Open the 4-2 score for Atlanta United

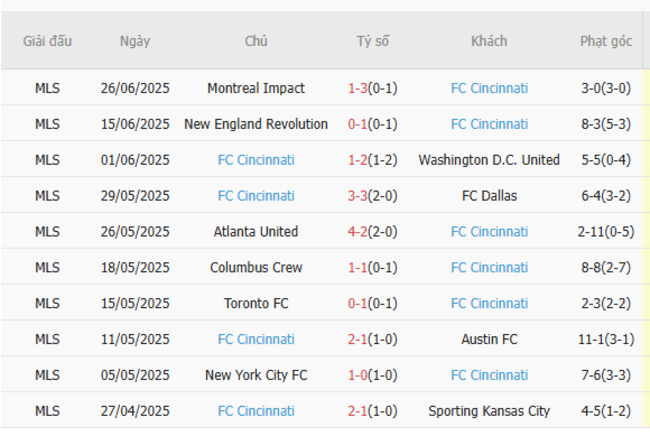[x=358, y=232]
